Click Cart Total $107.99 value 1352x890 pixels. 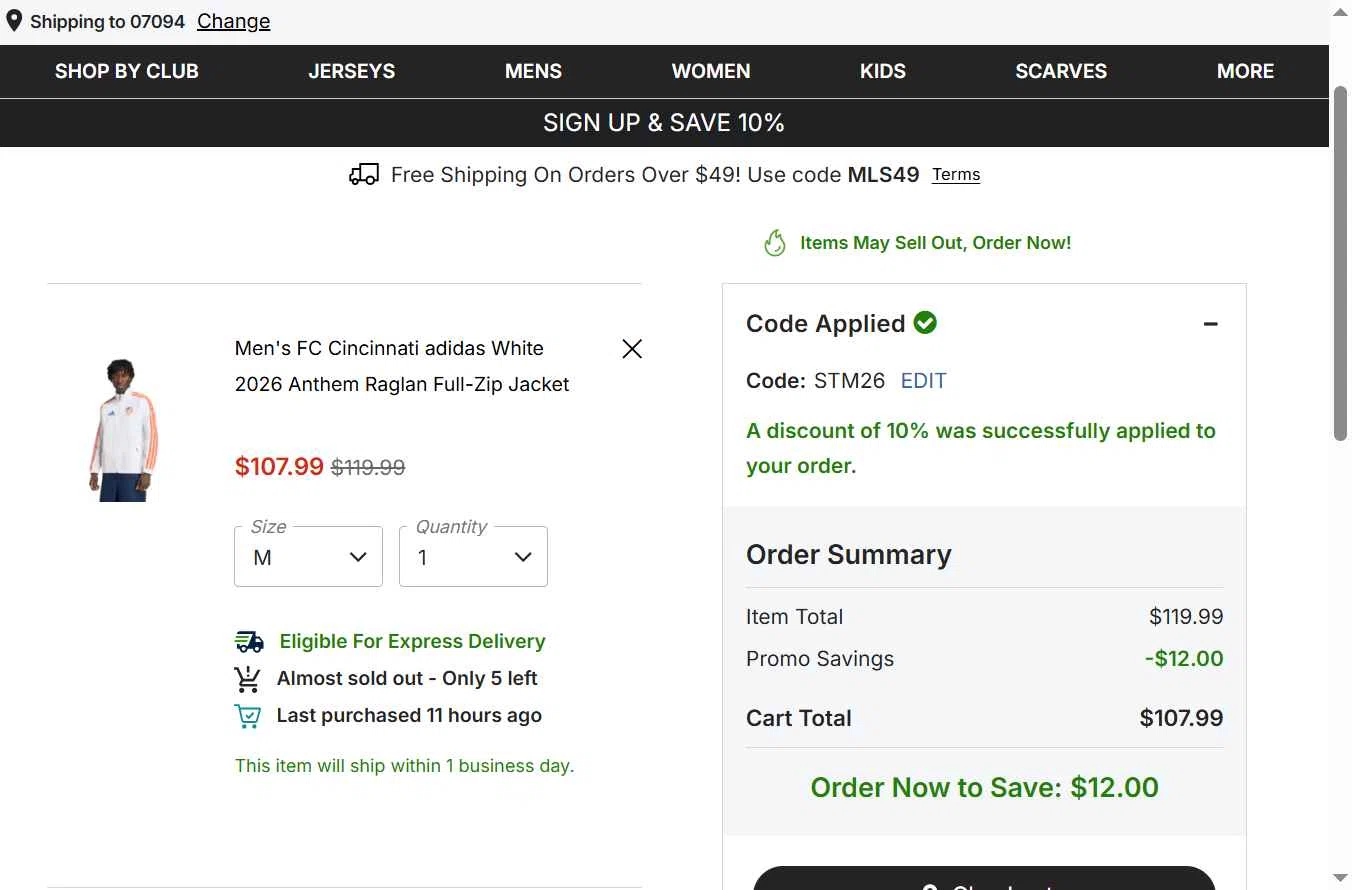click(x=1181, y=718)
